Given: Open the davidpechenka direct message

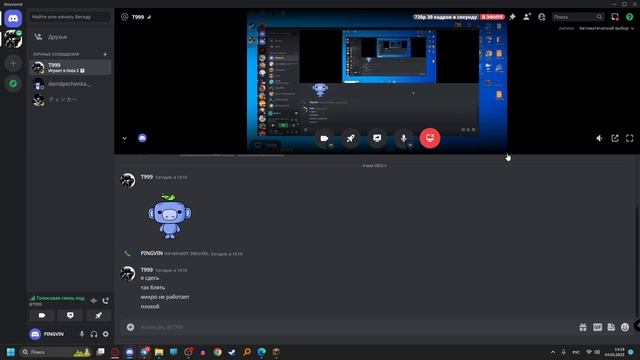Looking at the screenshot, I should click(70, 84).
